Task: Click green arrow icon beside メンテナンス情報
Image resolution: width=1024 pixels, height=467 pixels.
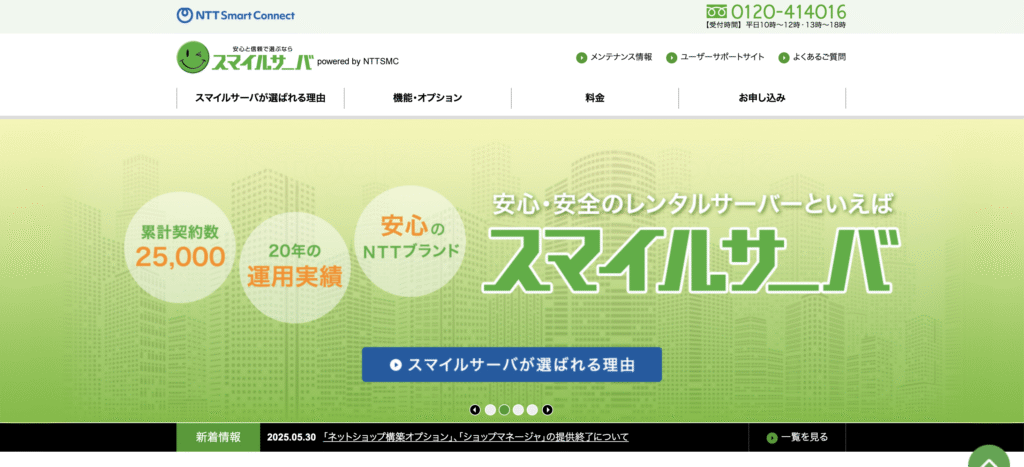Action: [x=581, y=57]
